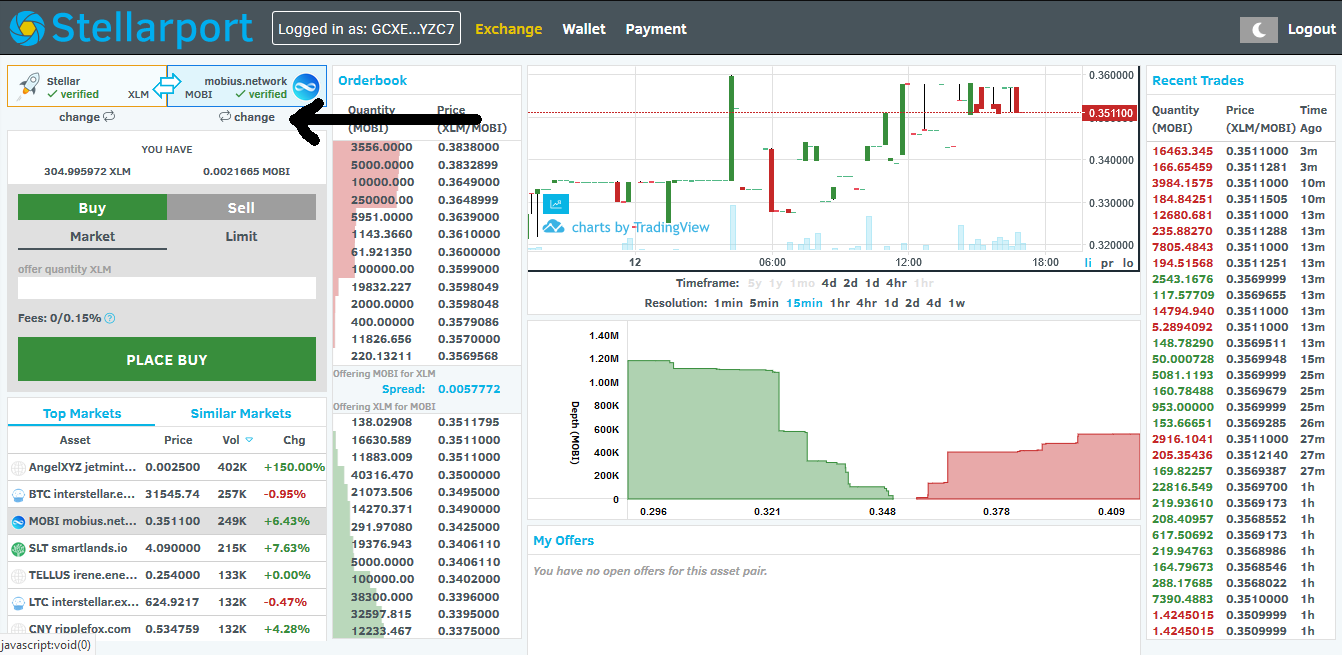Set resolution to 1hr
Viewport: 1342px width, 655px height.
[839, 303]
